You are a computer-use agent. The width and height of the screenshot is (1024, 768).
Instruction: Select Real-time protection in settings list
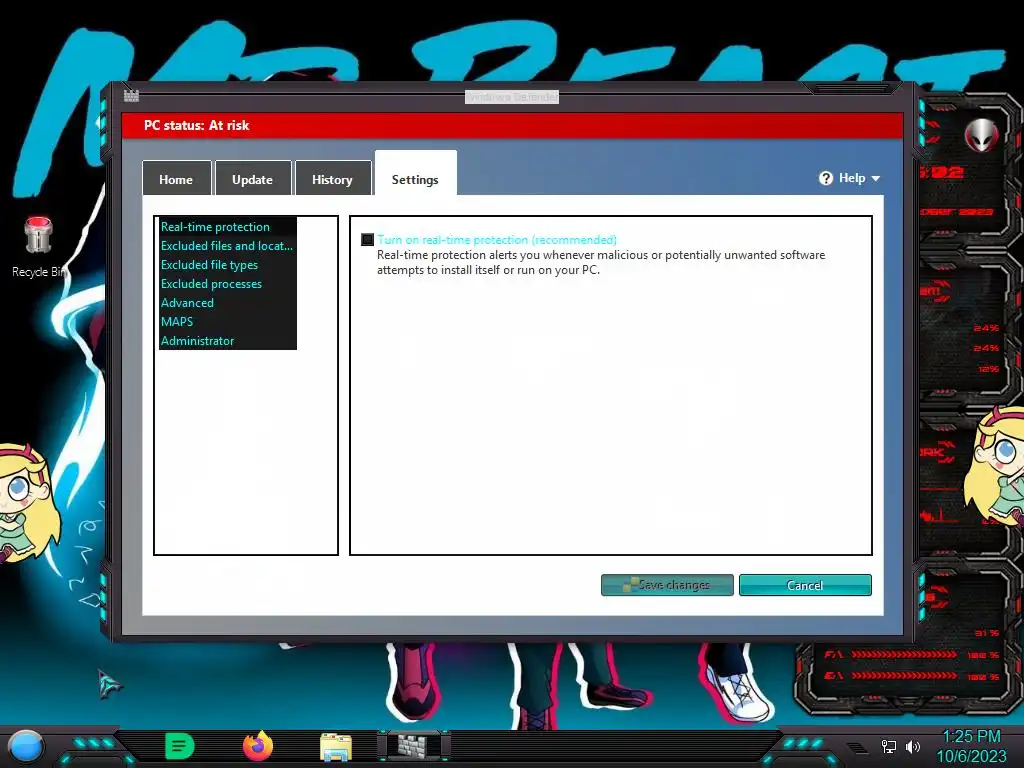tap(215, 227)
